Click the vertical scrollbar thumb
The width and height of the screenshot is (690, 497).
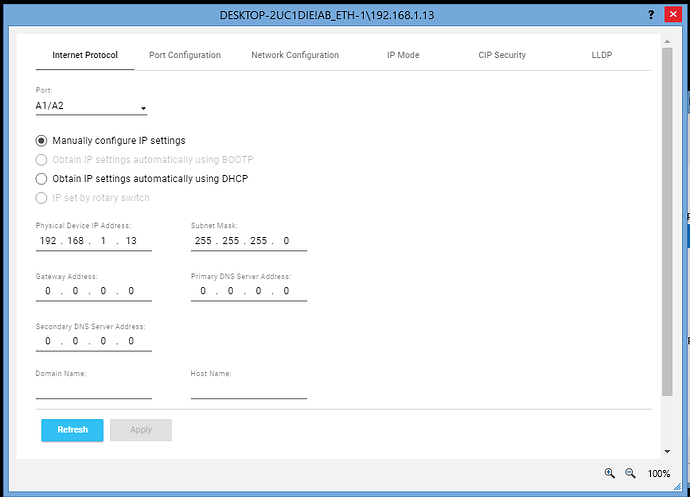pyautogui.click(x=667, y=222)
